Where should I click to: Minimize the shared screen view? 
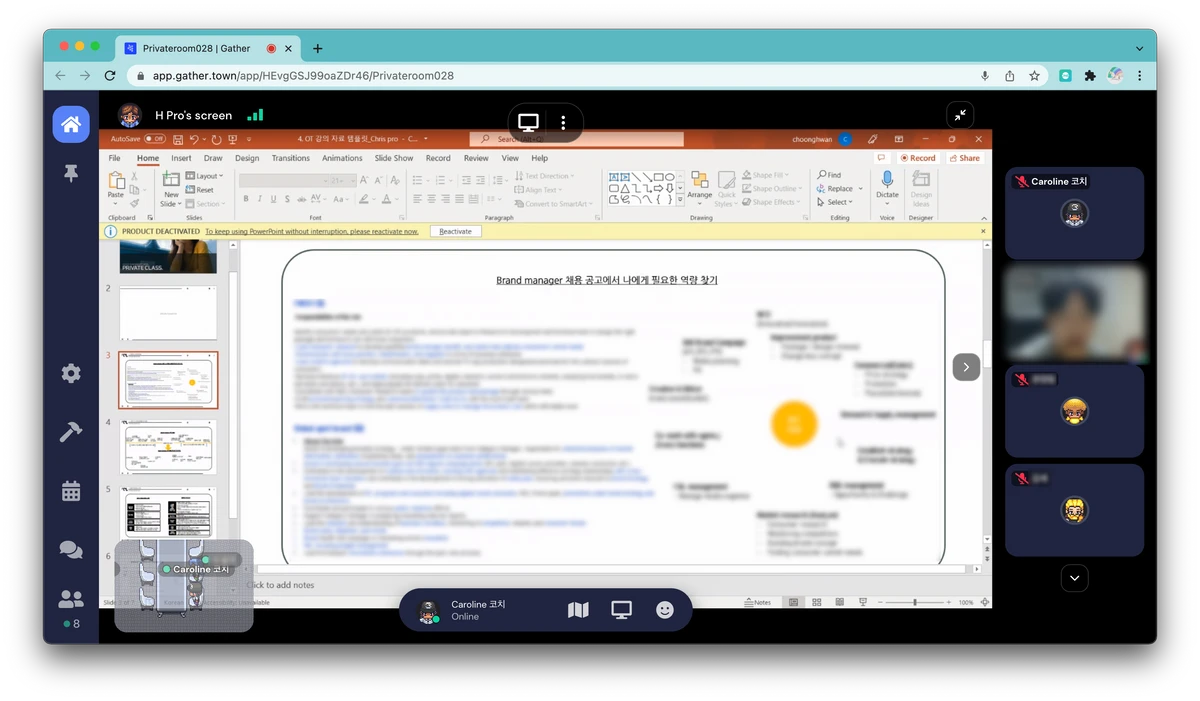[x=959, y=115]
